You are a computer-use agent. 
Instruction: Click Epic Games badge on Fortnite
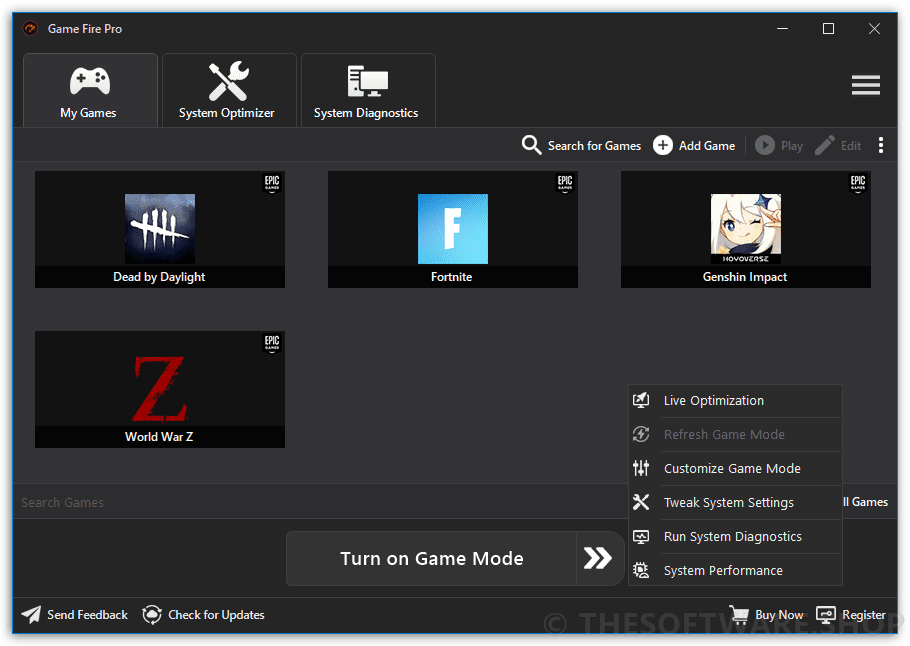(565, 183)
